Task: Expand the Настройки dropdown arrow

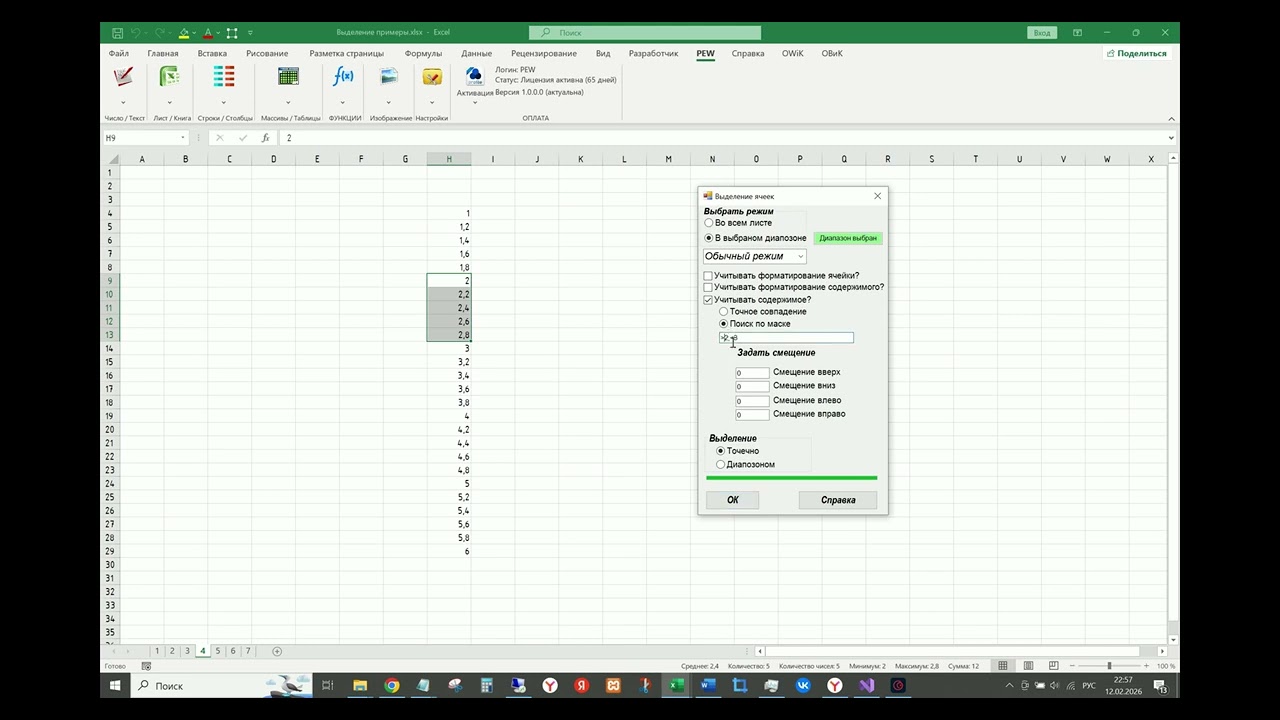Action: pos(432,102)
